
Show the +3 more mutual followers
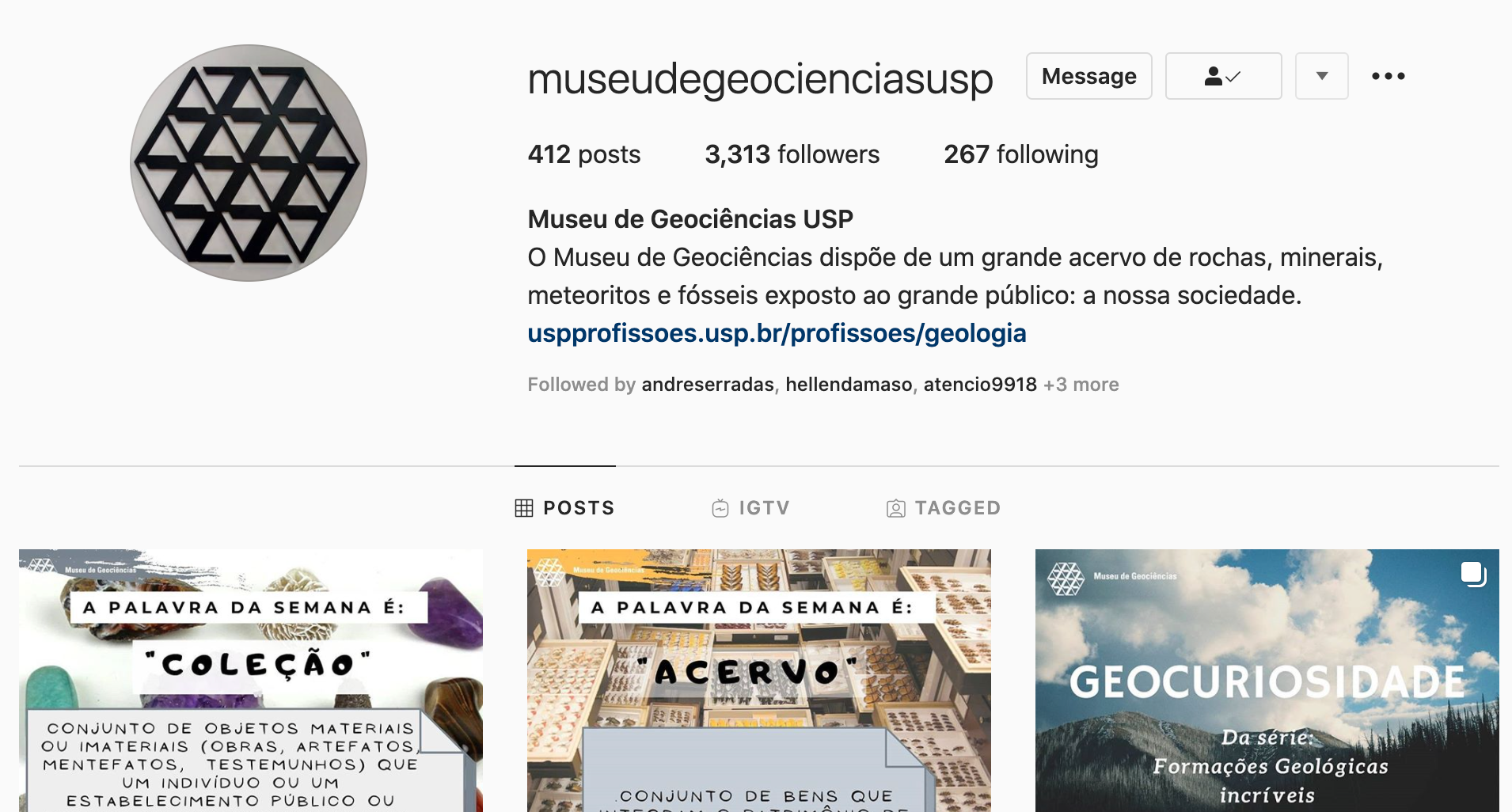1081,385
